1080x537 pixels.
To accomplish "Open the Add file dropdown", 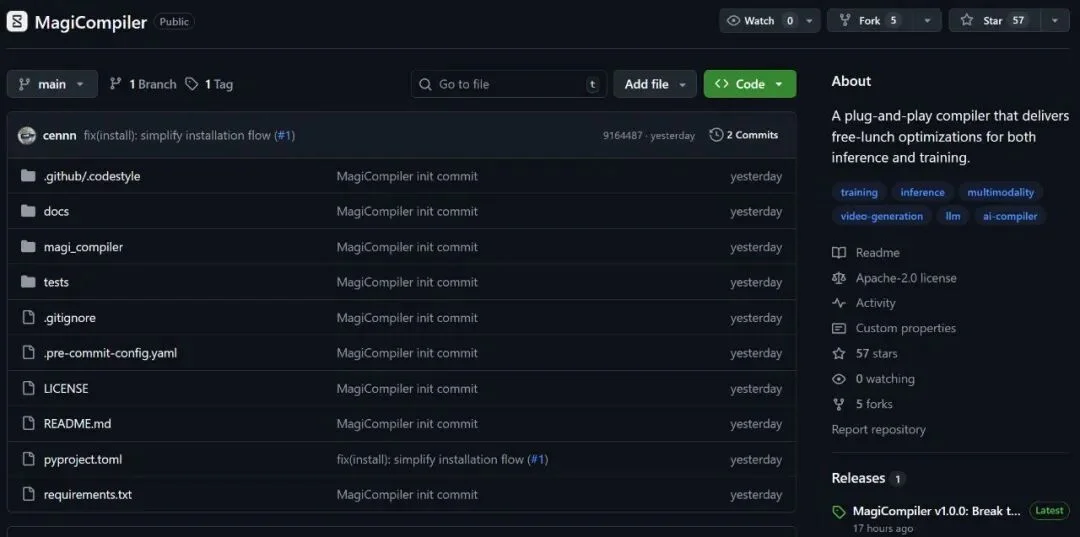I will [x=655, y=84].
